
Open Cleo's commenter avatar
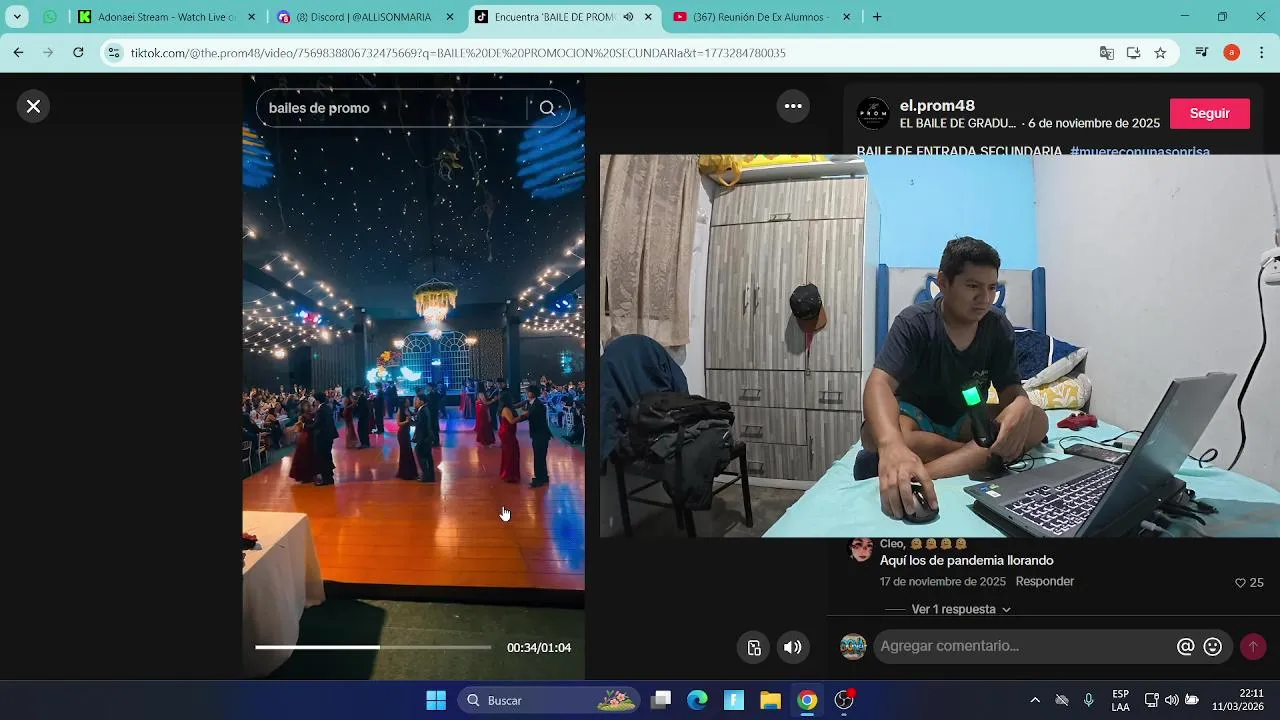click(860, 549)
